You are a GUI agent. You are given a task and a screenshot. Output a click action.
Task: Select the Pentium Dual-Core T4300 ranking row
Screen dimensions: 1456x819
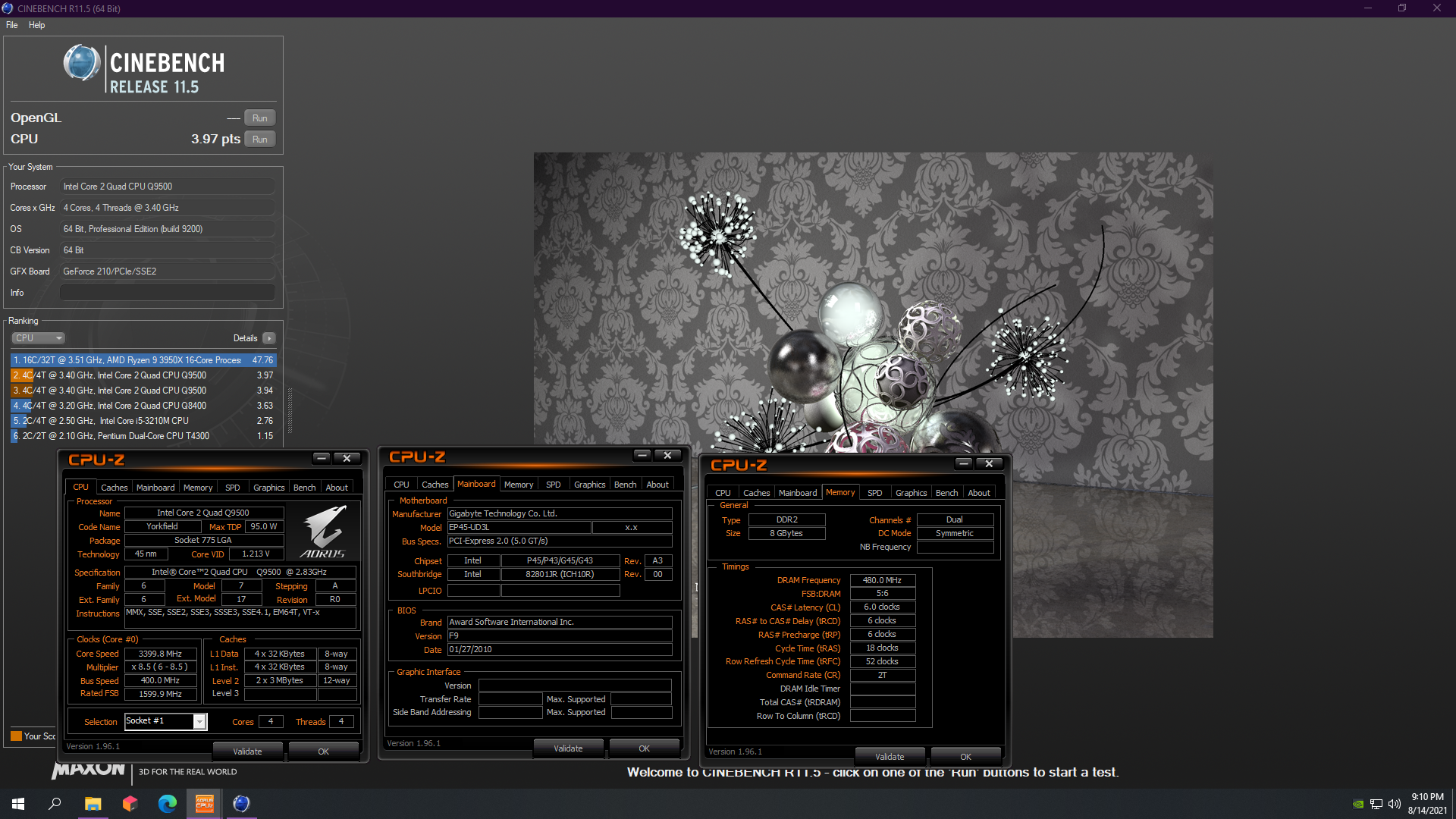coord(143,436)
